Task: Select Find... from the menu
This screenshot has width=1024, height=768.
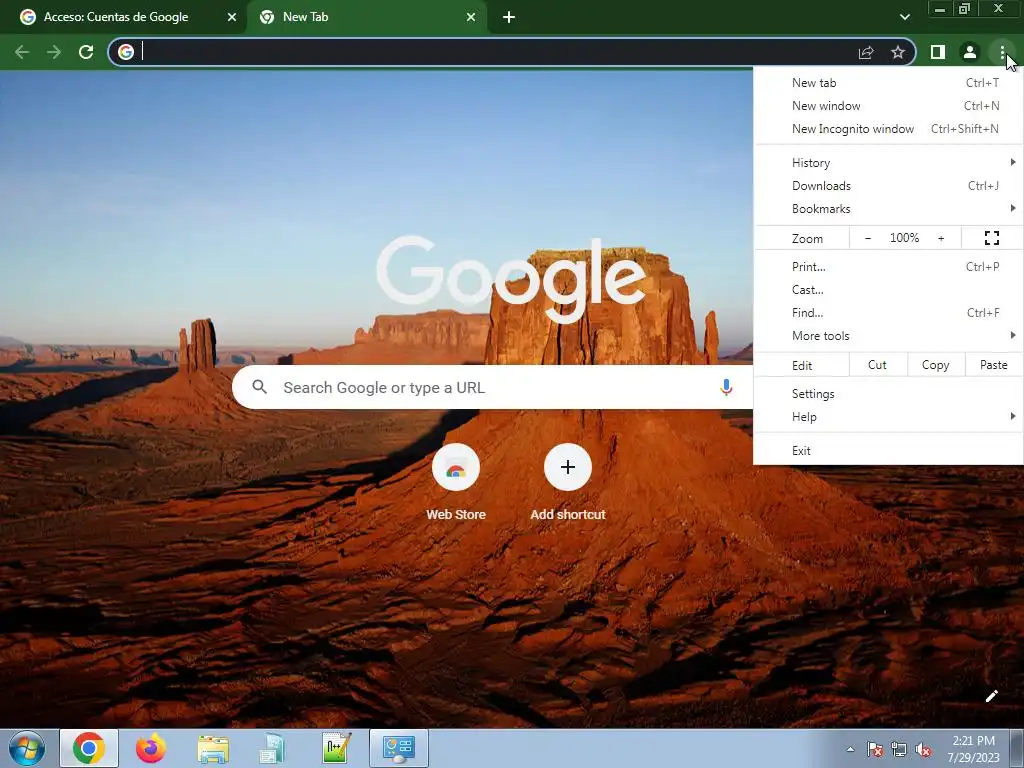Action: point(888,313)
